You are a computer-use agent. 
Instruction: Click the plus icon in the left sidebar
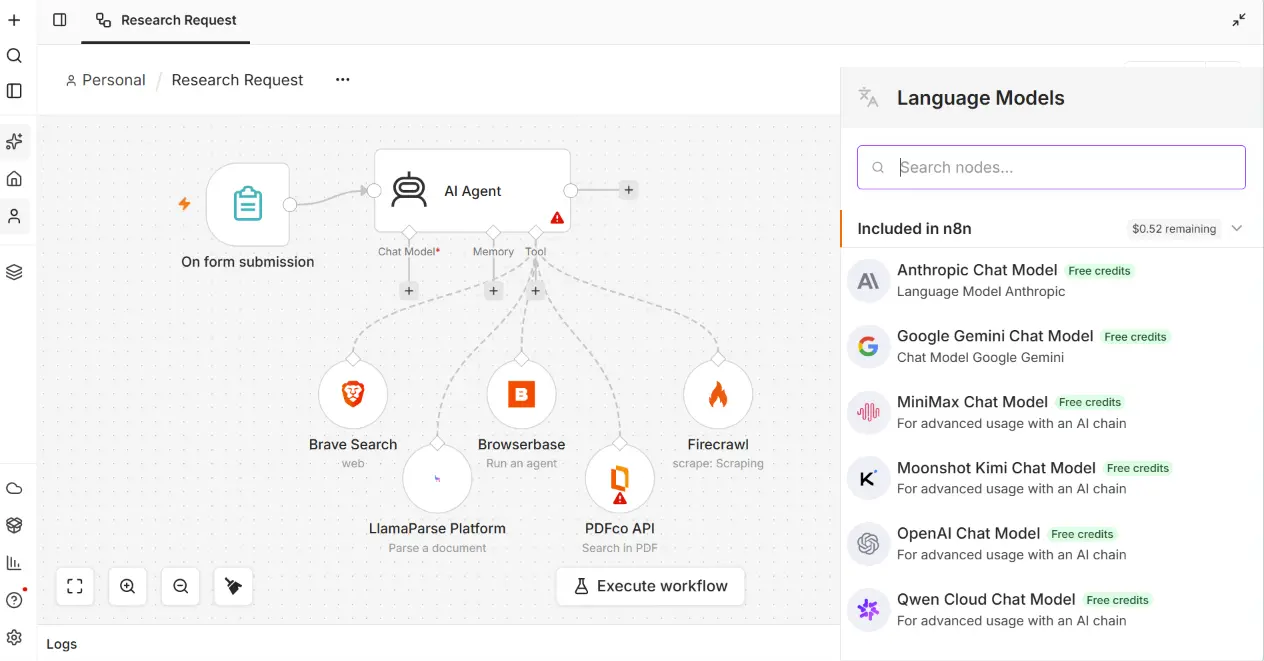14,20
